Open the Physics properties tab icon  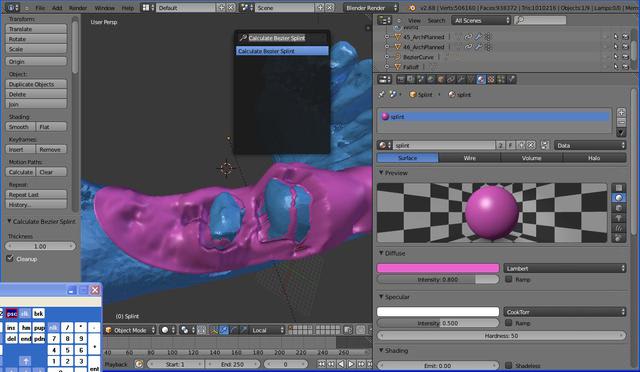coord(511,79)
